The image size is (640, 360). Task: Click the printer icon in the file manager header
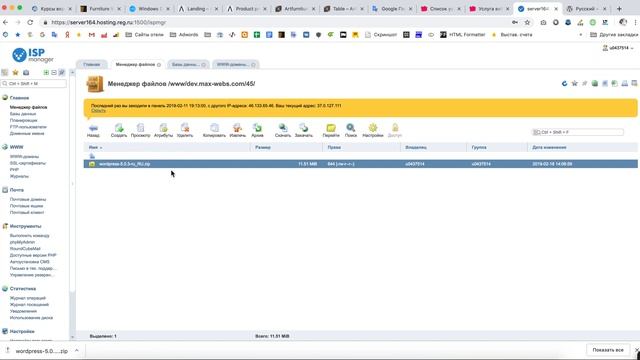624,83
